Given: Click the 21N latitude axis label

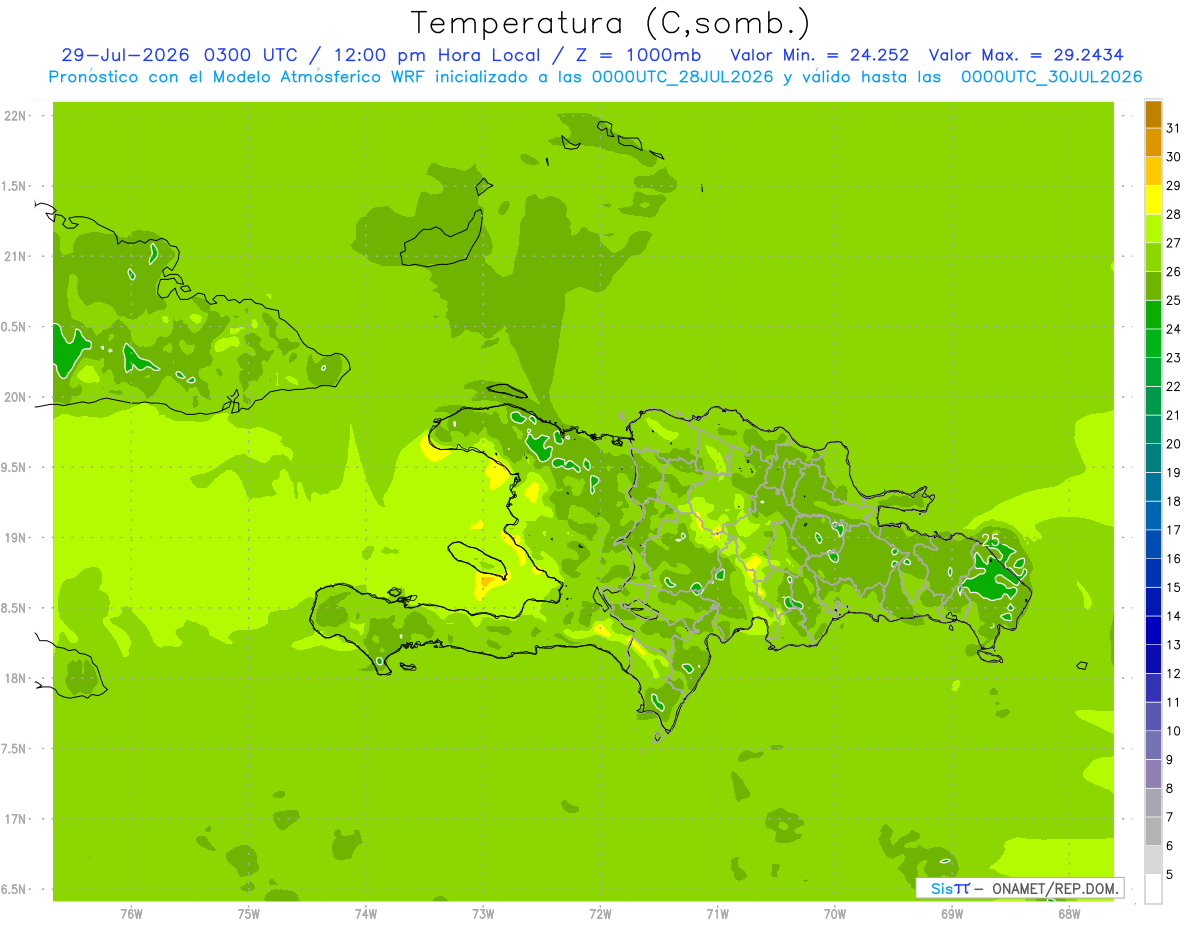Looking at the screenshot, I should (15, 256).
